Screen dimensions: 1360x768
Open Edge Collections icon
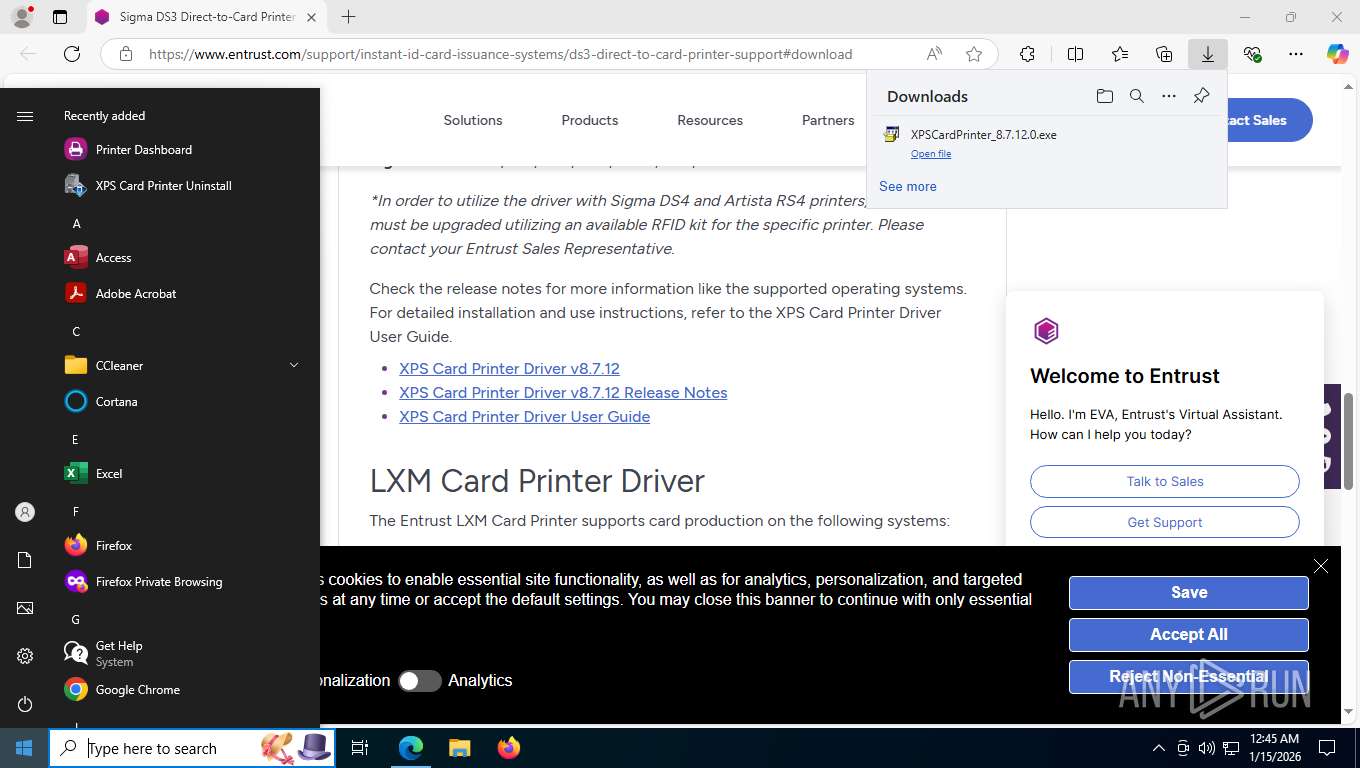tap(1164, 54)
